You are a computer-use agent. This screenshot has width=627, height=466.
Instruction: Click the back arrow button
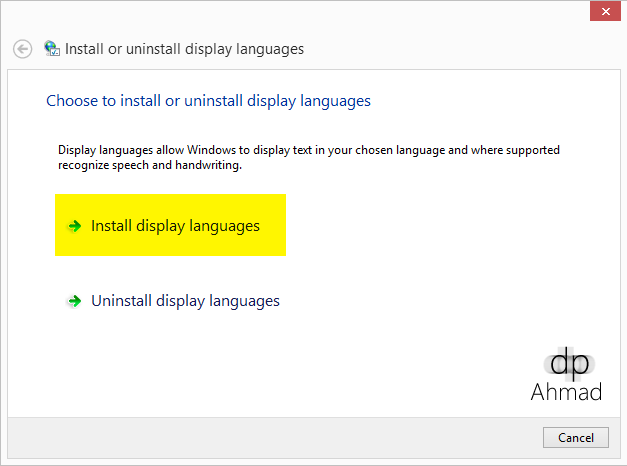22,49
